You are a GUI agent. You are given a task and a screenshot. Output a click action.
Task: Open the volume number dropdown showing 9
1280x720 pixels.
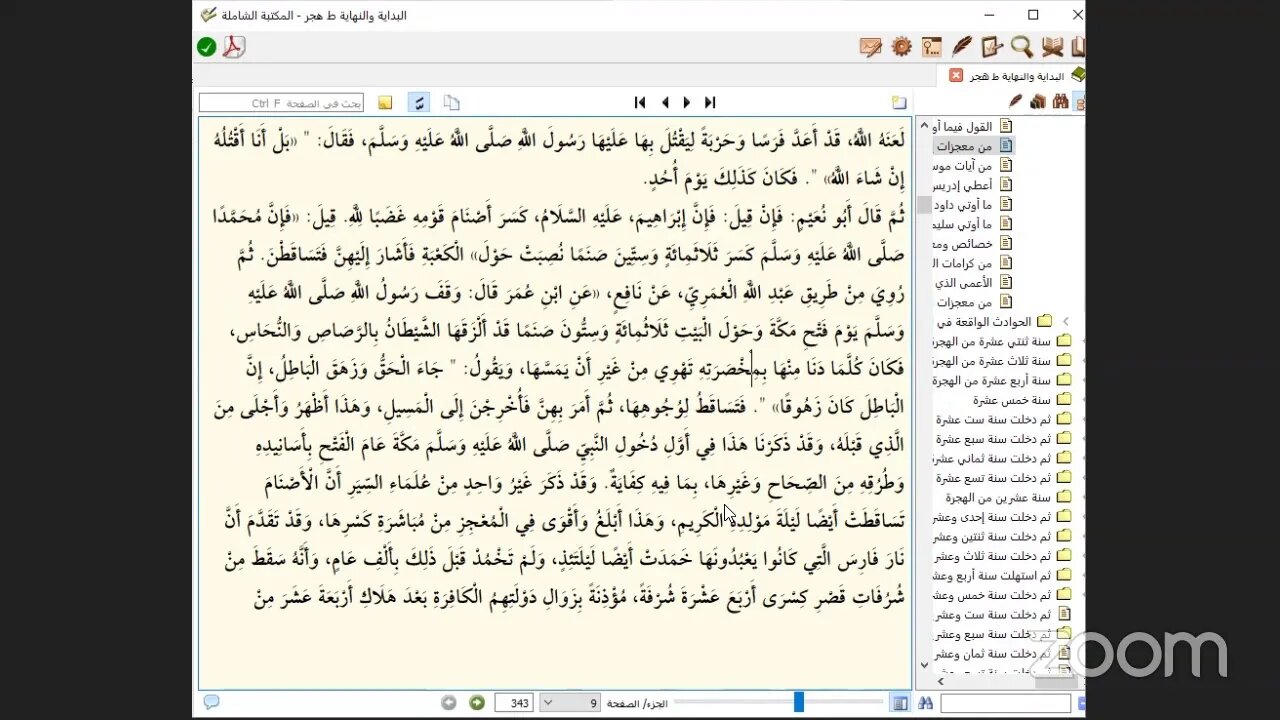click(x=568, y=703)
